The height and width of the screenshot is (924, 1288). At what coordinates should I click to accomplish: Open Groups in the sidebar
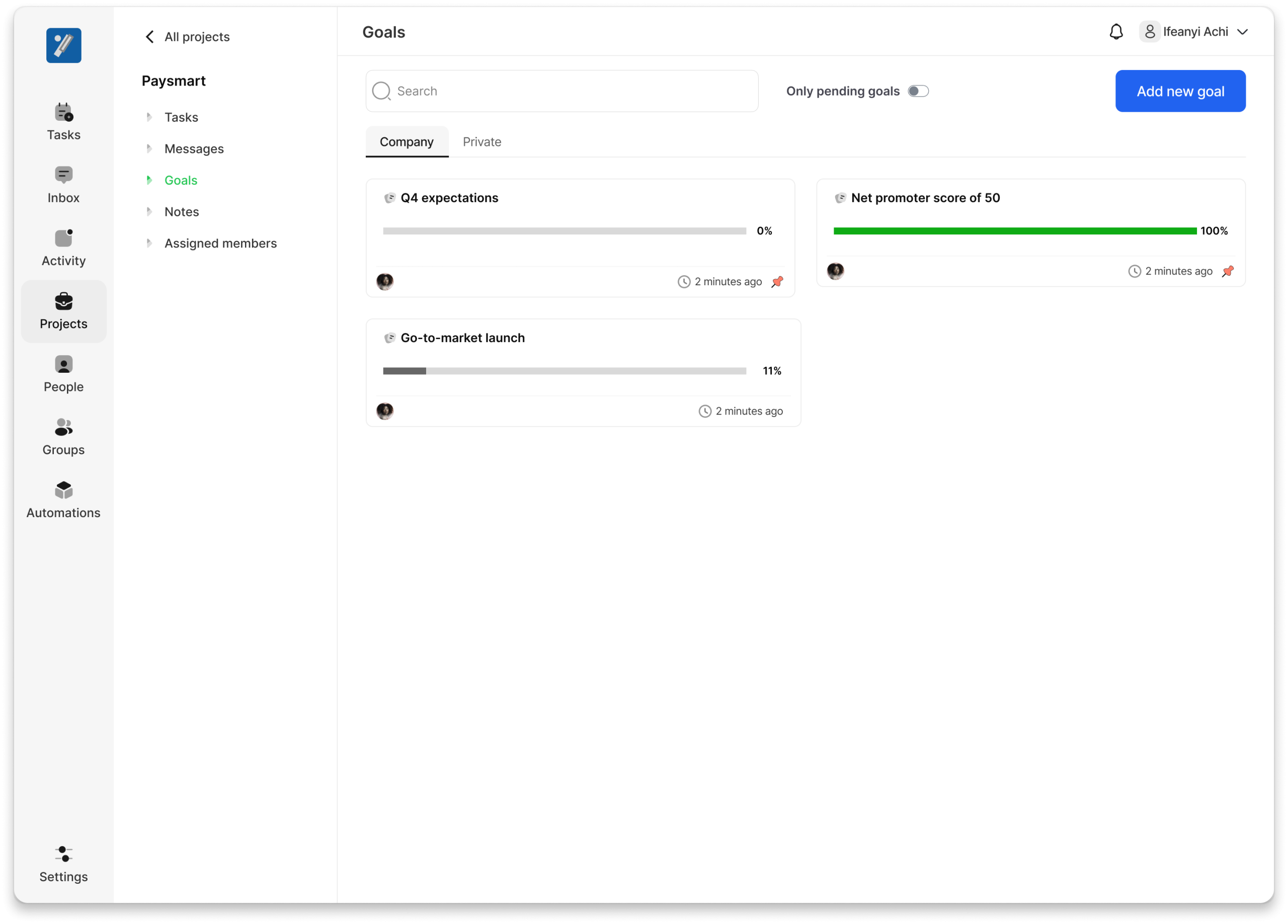[x=63, y=428]
